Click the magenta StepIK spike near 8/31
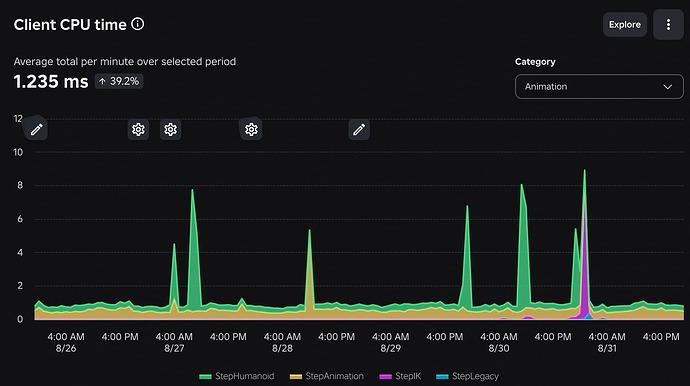 (585, 273)
